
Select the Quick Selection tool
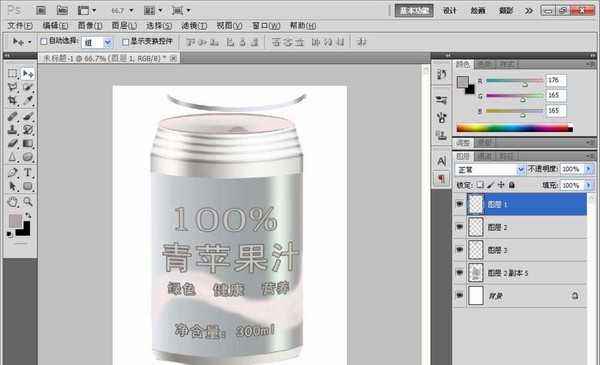pyautogui.click(x=28, y=87)
